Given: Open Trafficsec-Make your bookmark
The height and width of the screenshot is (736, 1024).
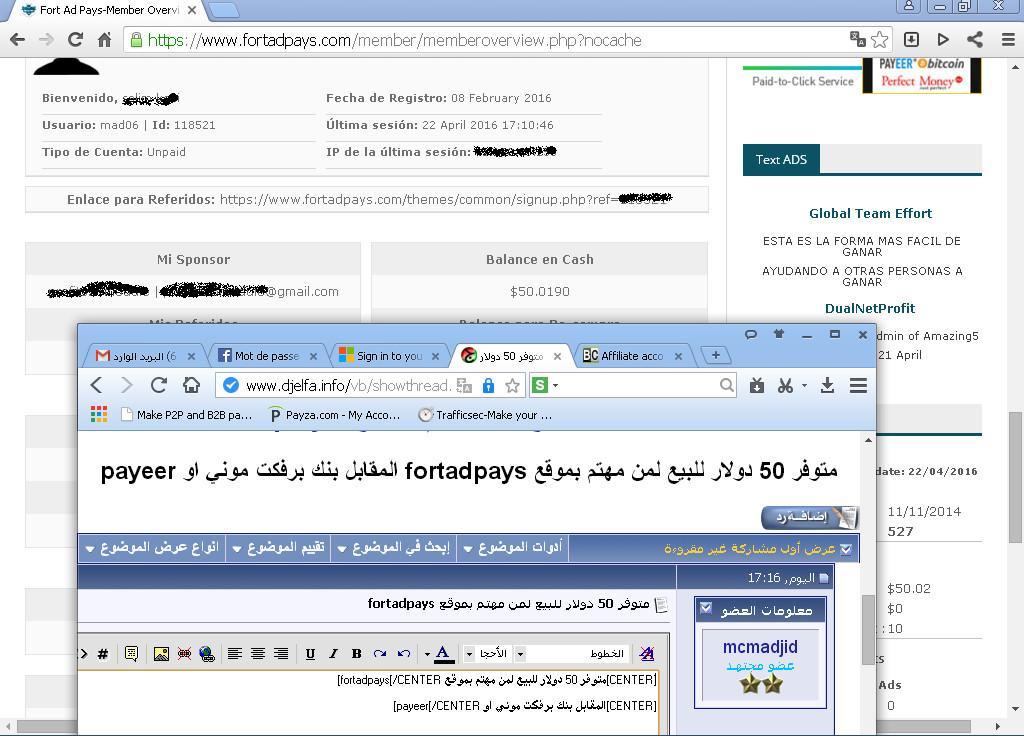Looking at the screenshot, I should [485, 415].
